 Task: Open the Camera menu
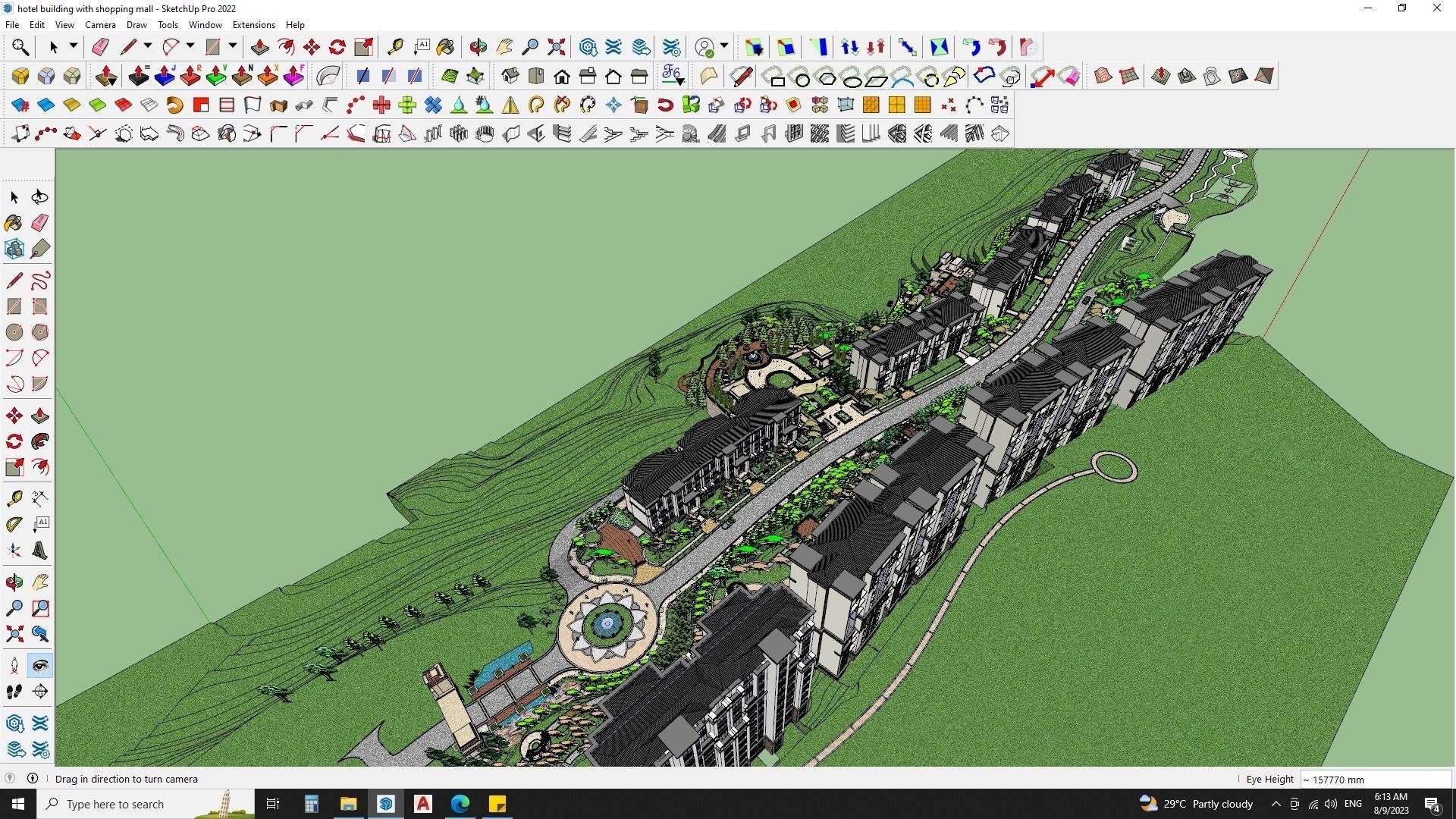pyautogui.click(x=100, y=25)
